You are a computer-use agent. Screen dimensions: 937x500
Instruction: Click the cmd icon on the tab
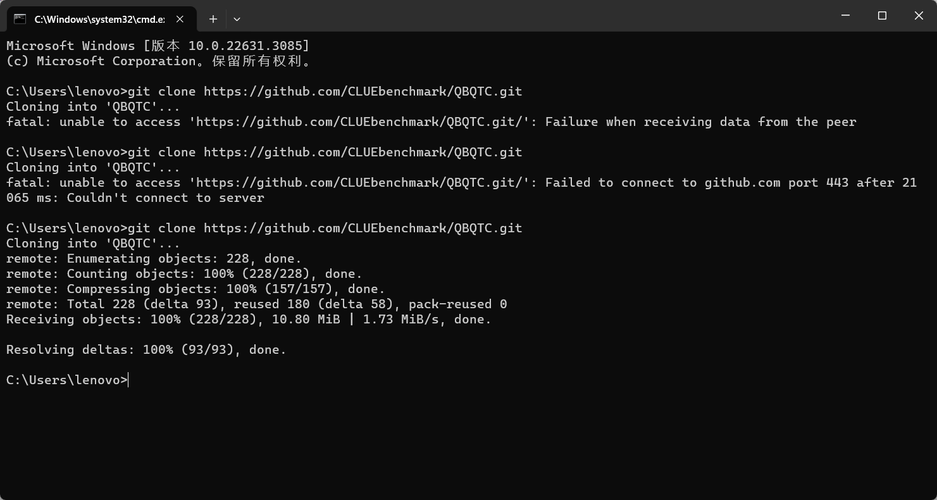tap(19, 18)
